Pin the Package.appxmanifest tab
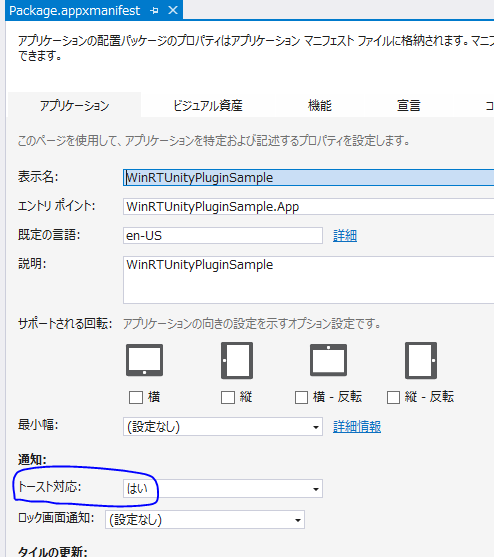This screenshot has width=494, height=557. [154, 11]
